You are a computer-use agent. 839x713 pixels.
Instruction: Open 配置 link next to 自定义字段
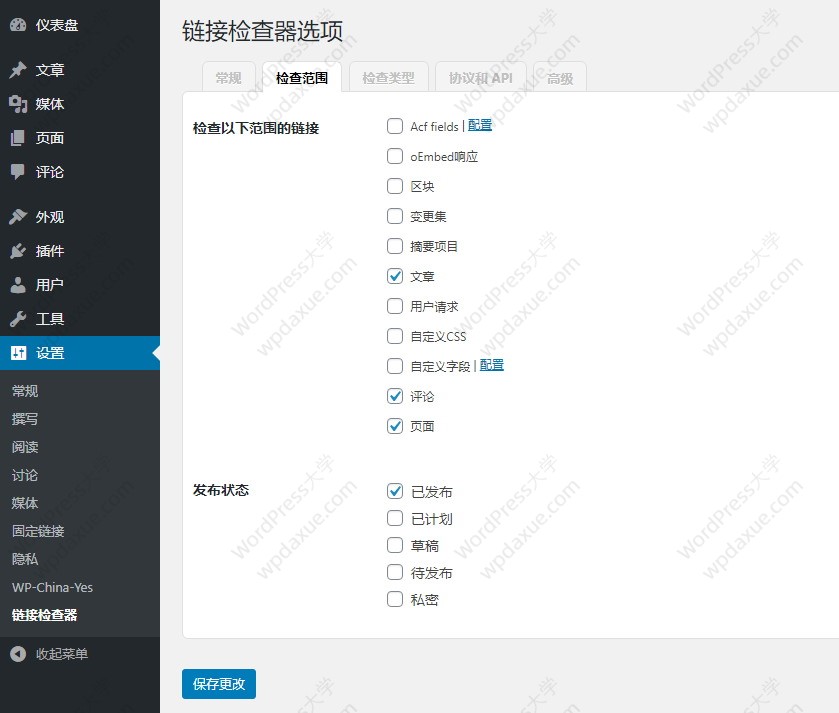click(492, 366)
